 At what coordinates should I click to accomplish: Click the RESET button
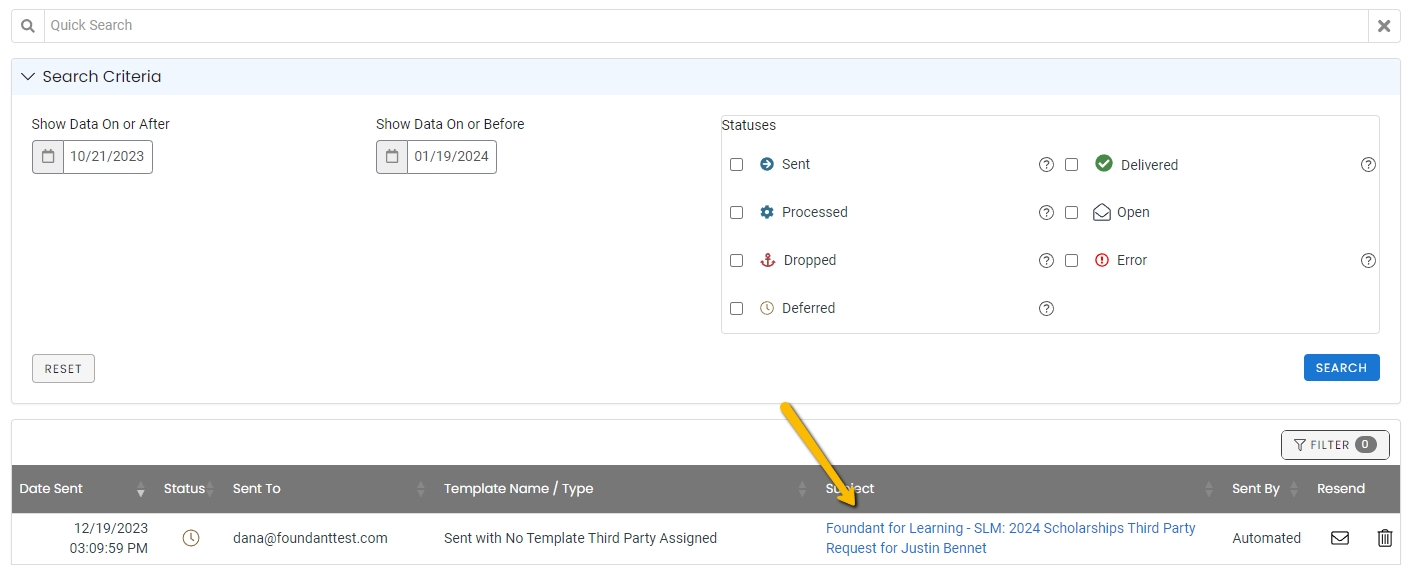pyautogui.click(x=63, y=369)
